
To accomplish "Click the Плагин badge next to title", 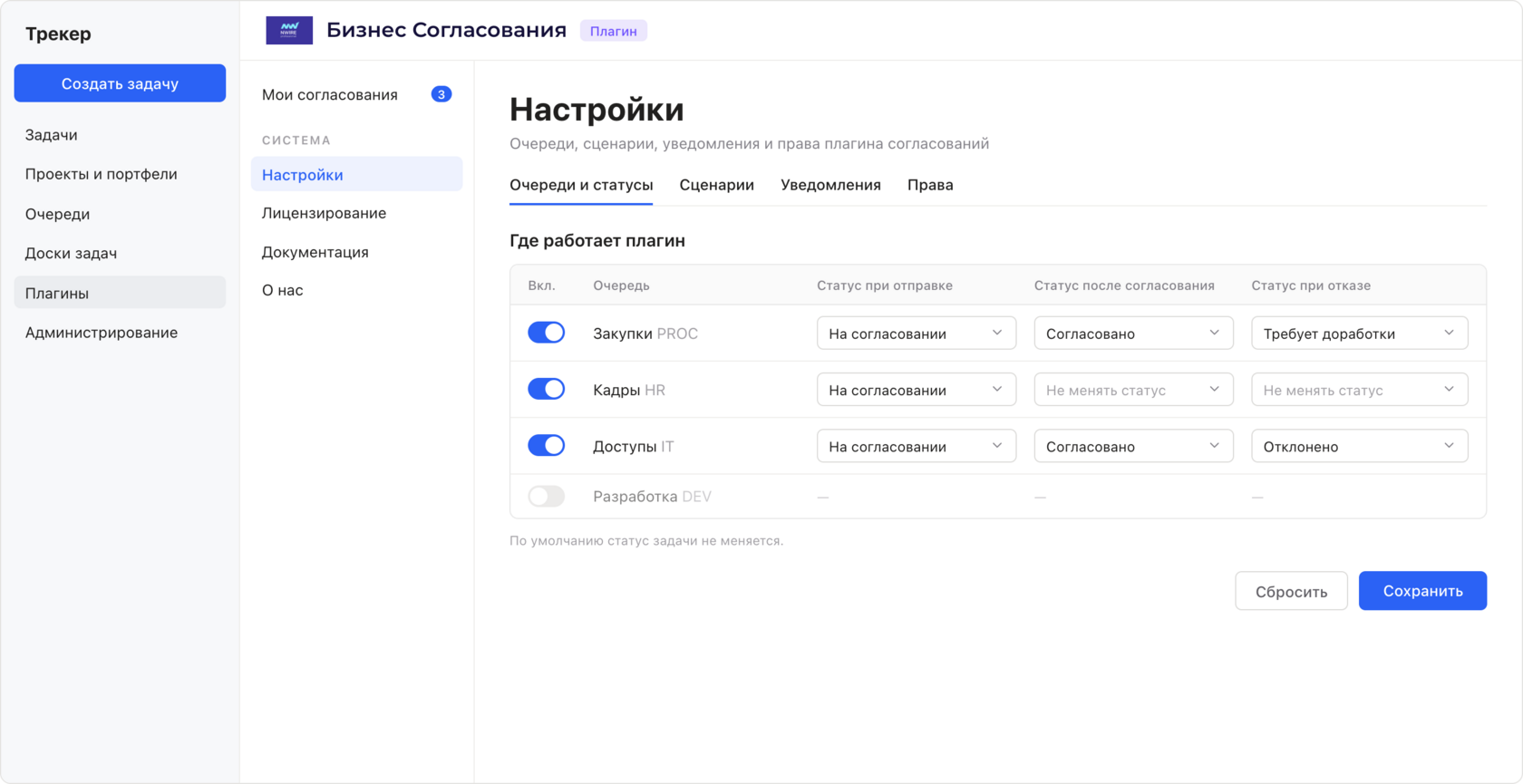I will pos(614,31).
